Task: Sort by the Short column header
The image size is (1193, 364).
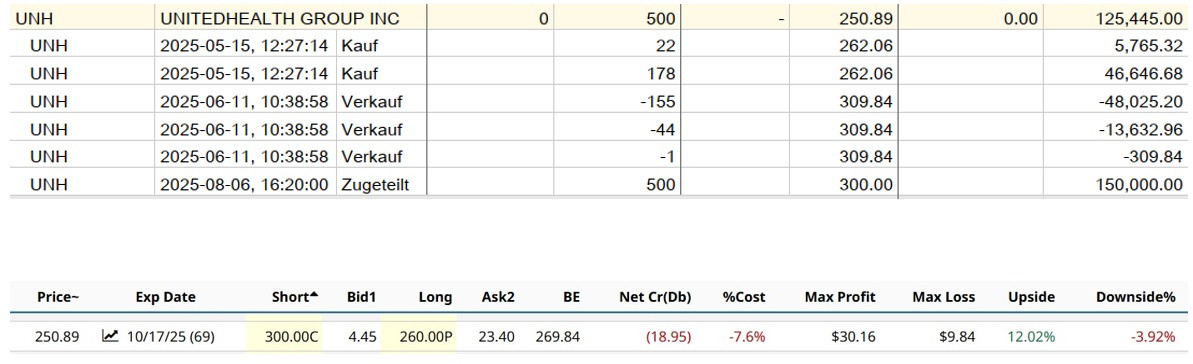Action: 294,297
